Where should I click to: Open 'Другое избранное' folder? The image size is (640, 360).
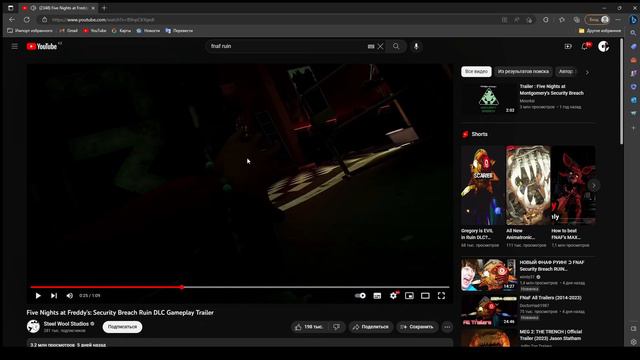(x=600, y=31)
